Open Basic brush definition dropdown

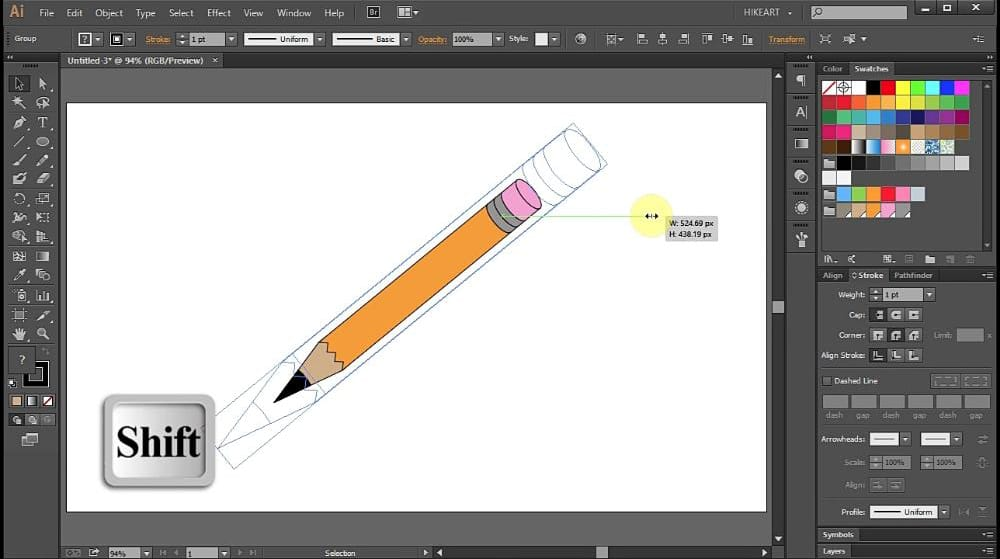(406, 40)
